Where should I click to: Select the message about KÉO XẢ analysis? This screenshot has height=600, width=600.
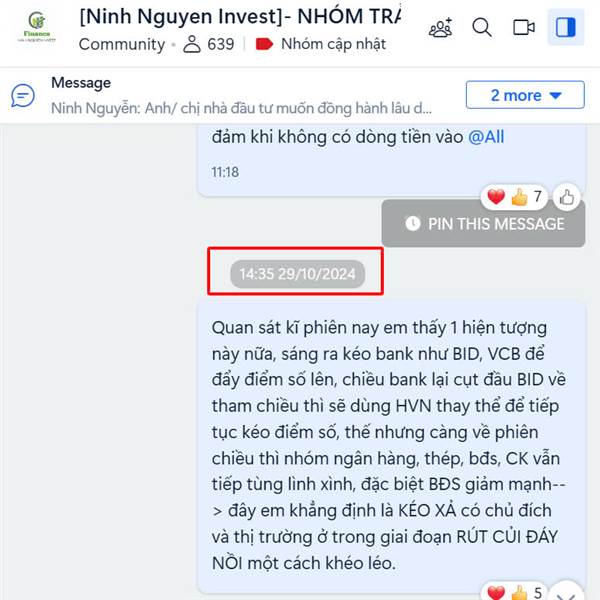tap(392, 446)
